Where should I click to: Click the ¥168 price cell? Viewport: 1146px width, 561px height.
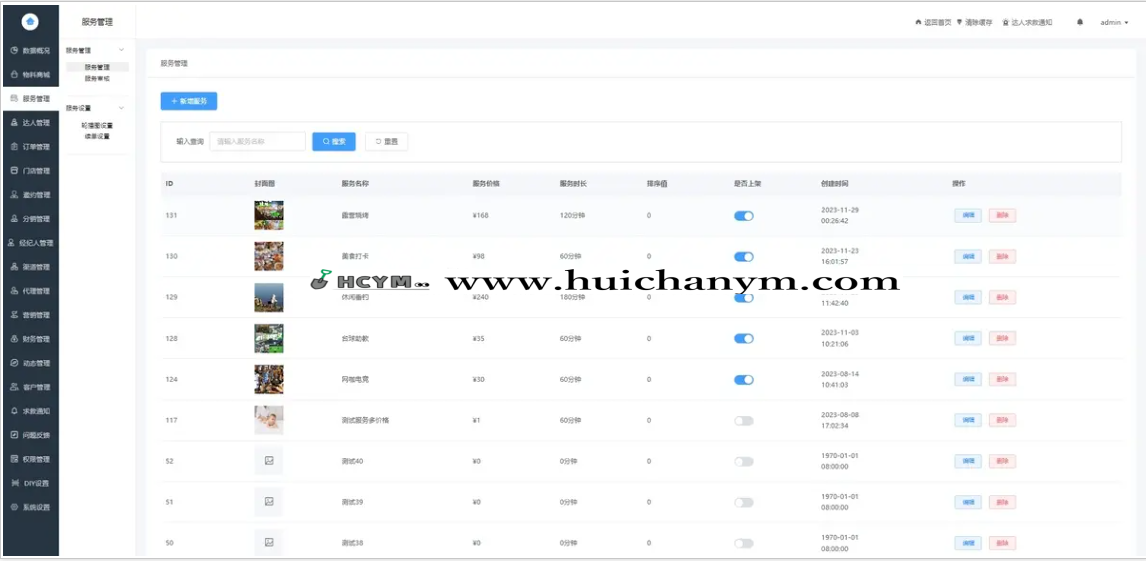(x=480, y=215)
